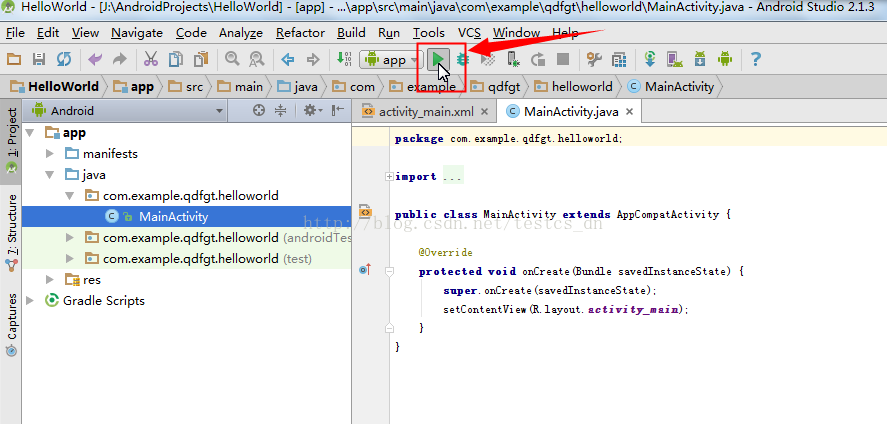Open Android Device Monitor icon
The width and height of the screenshot is (887, 424).
click(x=725, y=59)
